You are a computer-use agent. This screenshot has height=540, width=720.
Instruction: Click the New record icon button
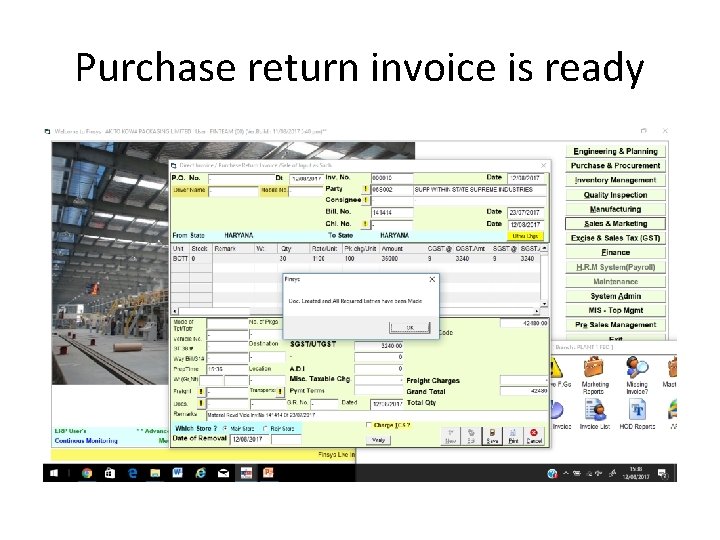pyautogui.click(x=450, y=436)
